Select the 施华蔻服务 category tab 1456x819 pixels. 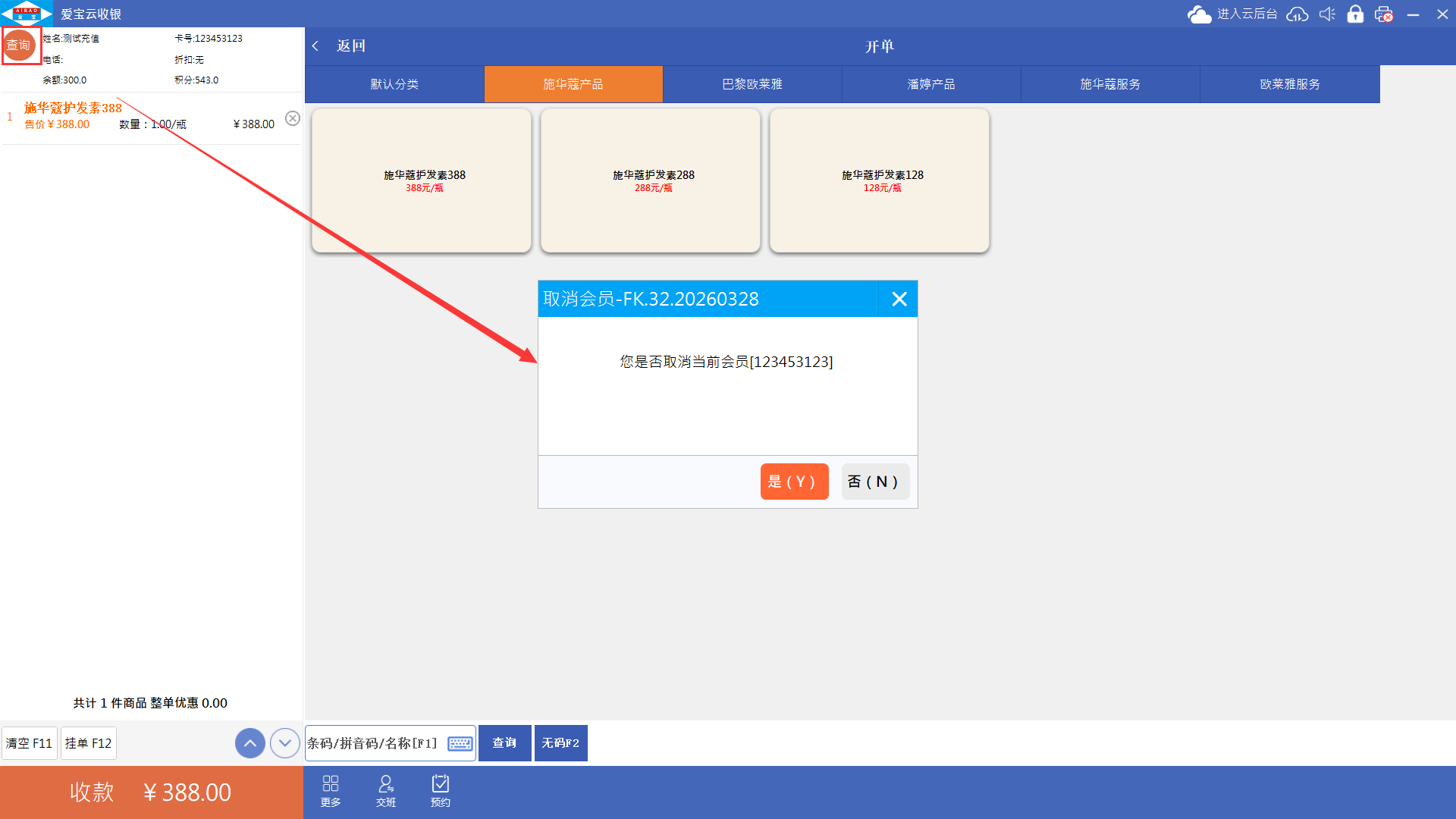coord(1110,84)
